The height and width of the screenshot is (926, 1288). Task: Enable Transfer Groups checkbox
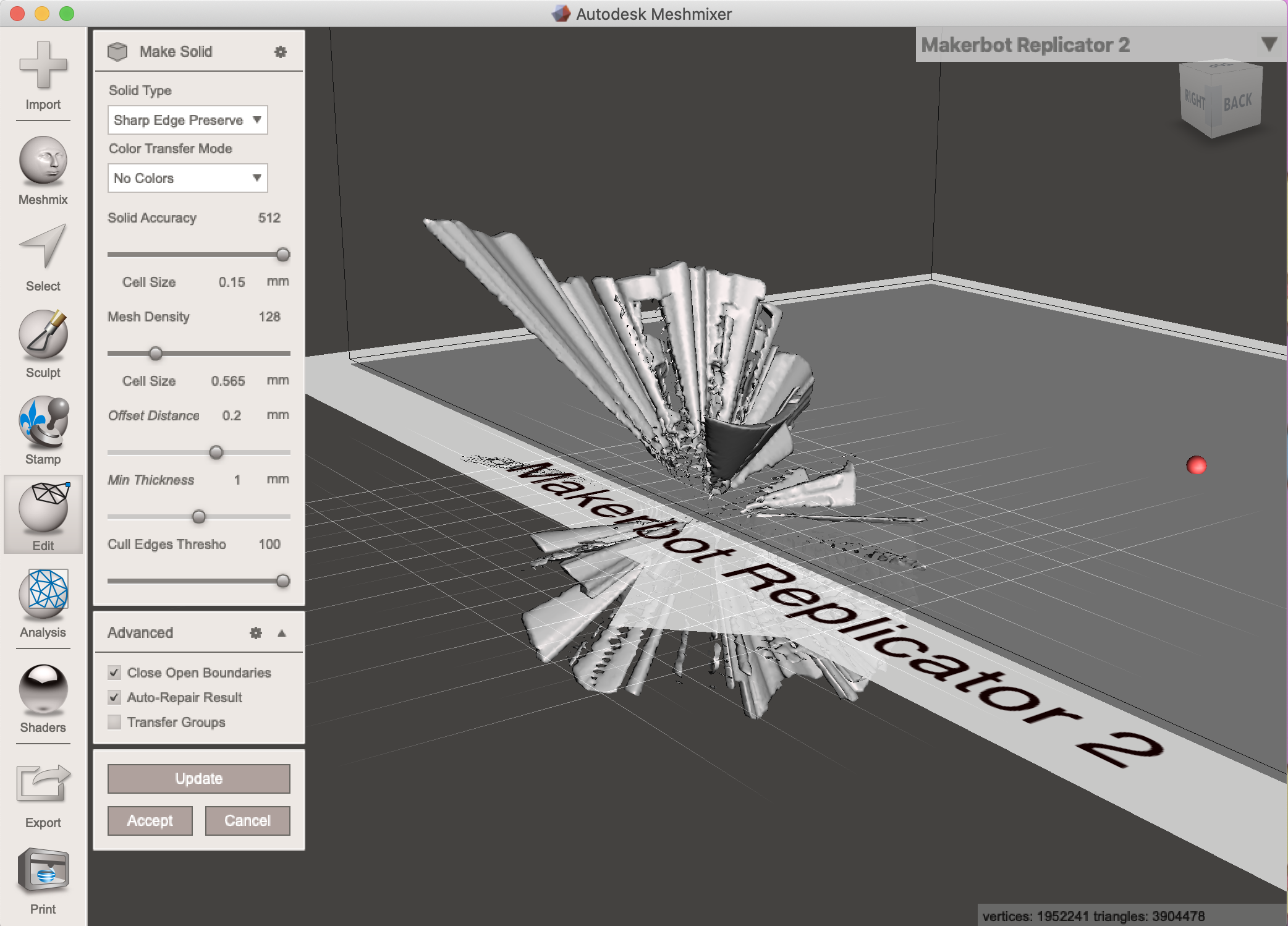114,722
